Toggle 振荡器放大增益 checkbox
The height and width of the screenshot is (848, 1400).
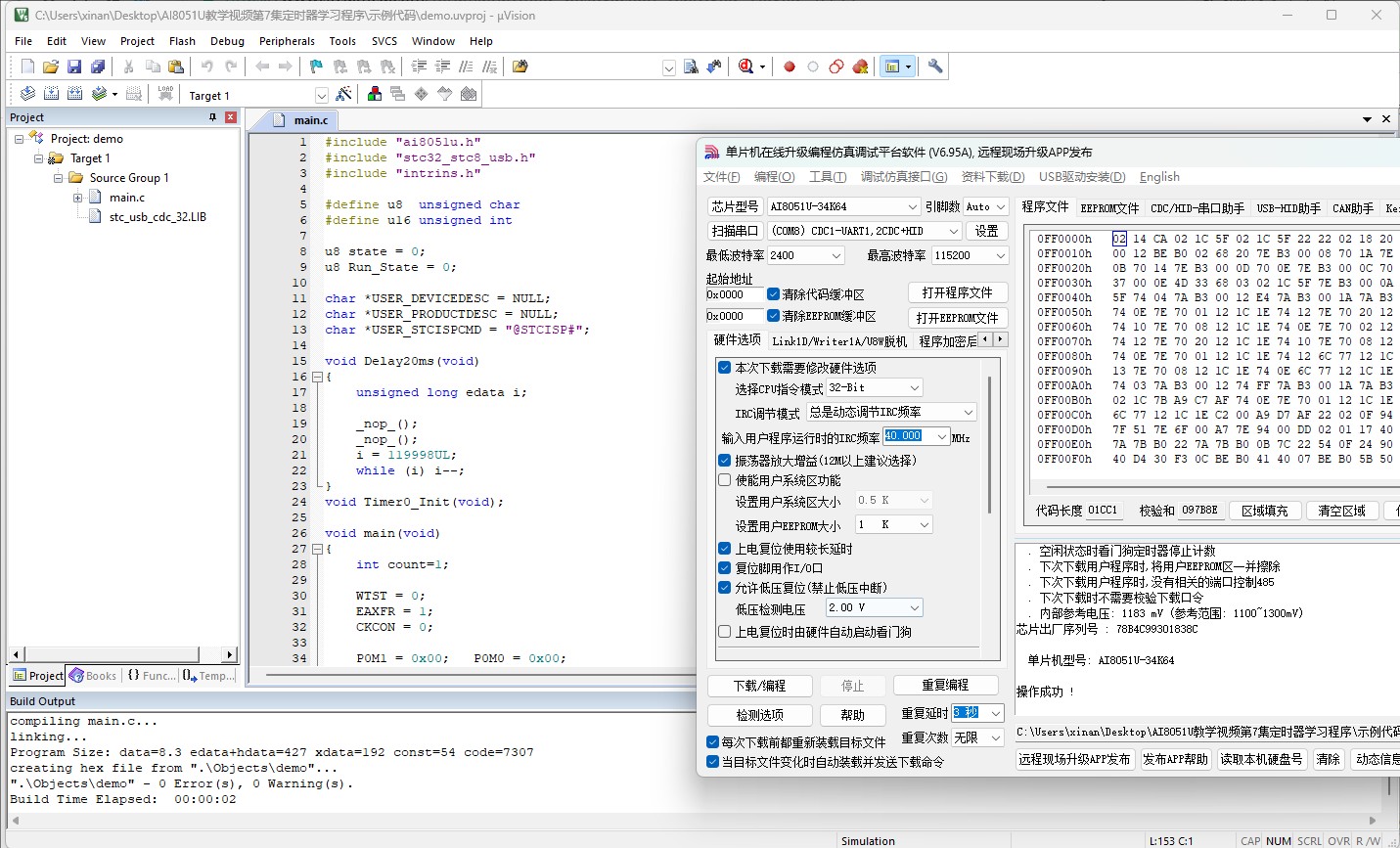click(725, 461)
